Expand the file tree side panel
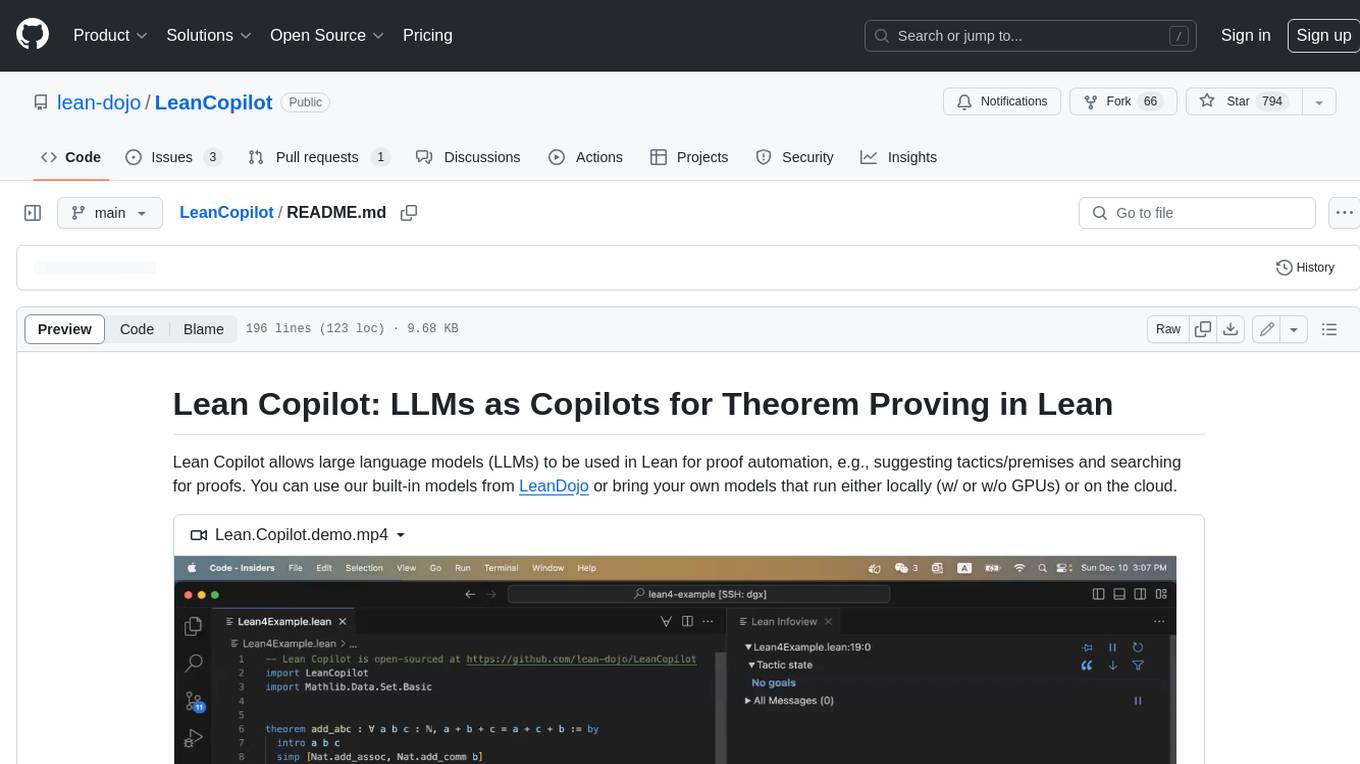Viewport: 1360px width, 764px height. coord(33,213)
